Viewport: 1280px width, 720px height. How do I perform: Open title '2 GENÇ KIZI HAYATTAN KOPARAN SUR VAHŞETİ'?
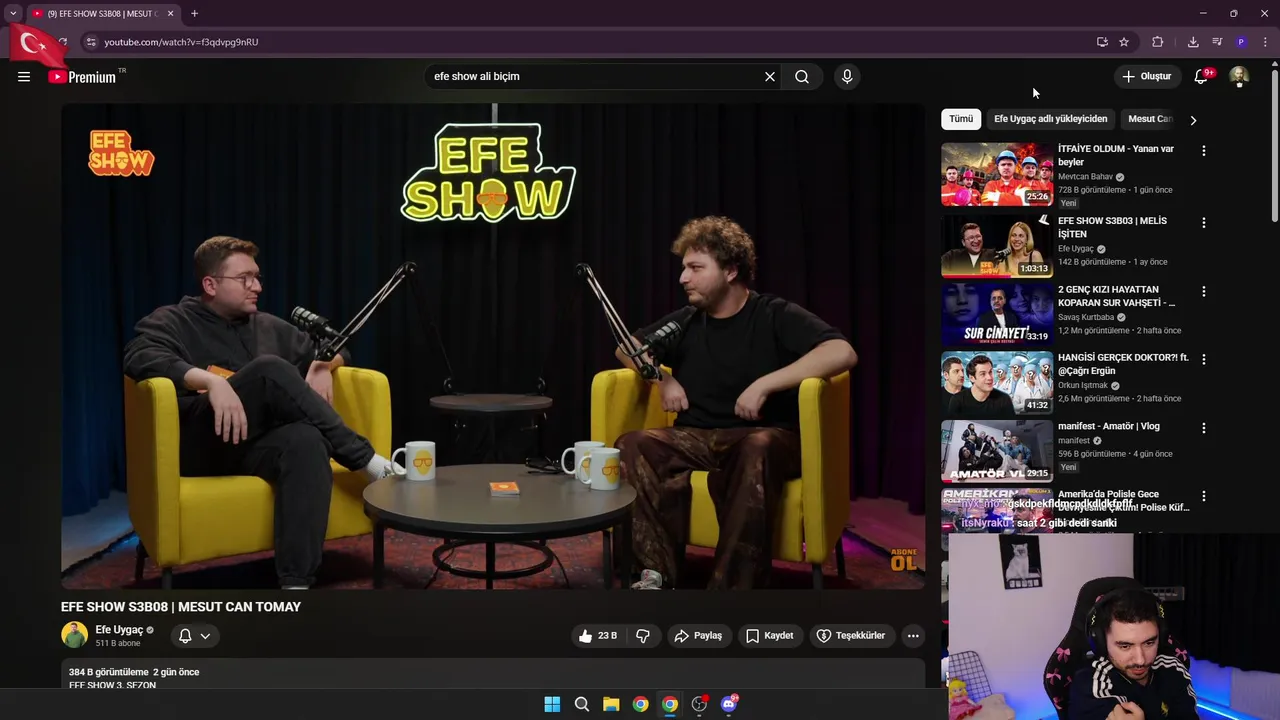tap(1118, 296)
